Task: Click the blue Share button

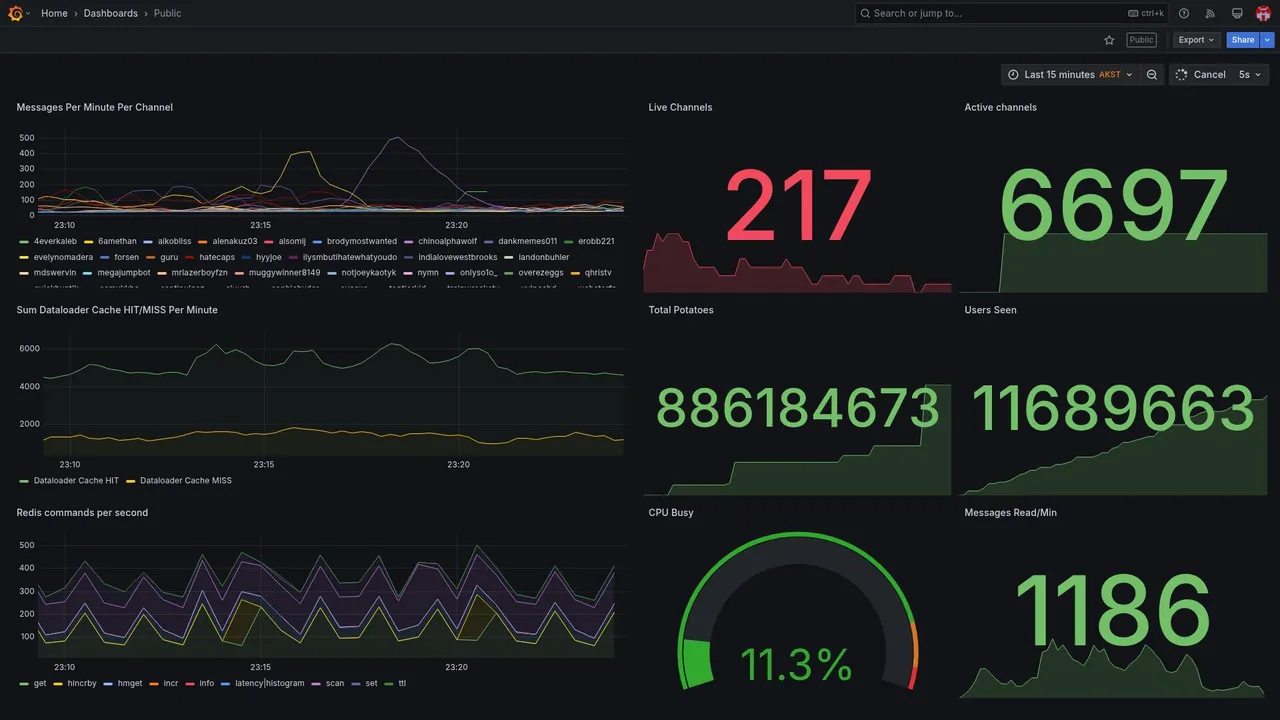Action: [x=1243, y=40]
